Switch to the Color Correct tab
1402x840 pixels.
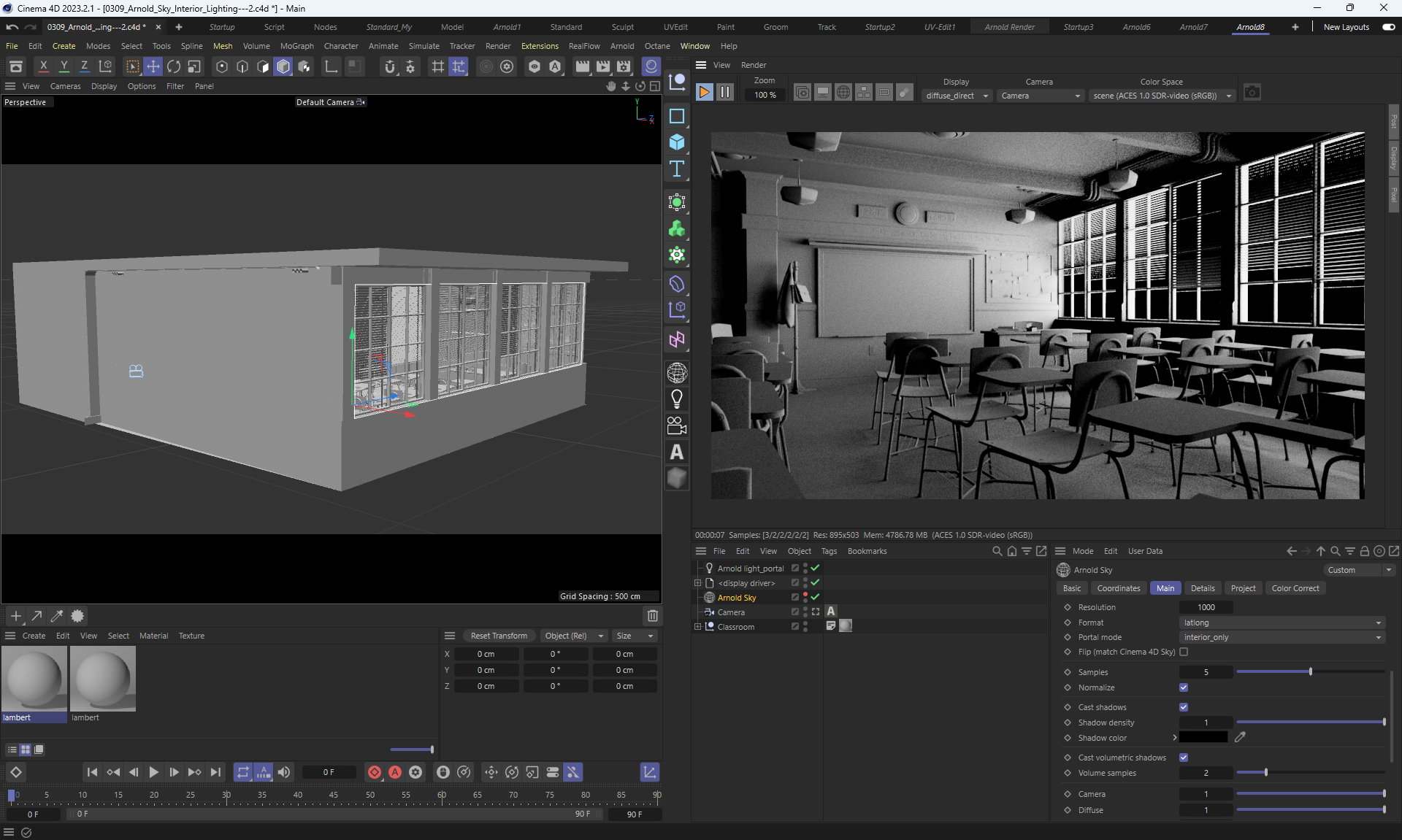click(x=1295, y=588)
